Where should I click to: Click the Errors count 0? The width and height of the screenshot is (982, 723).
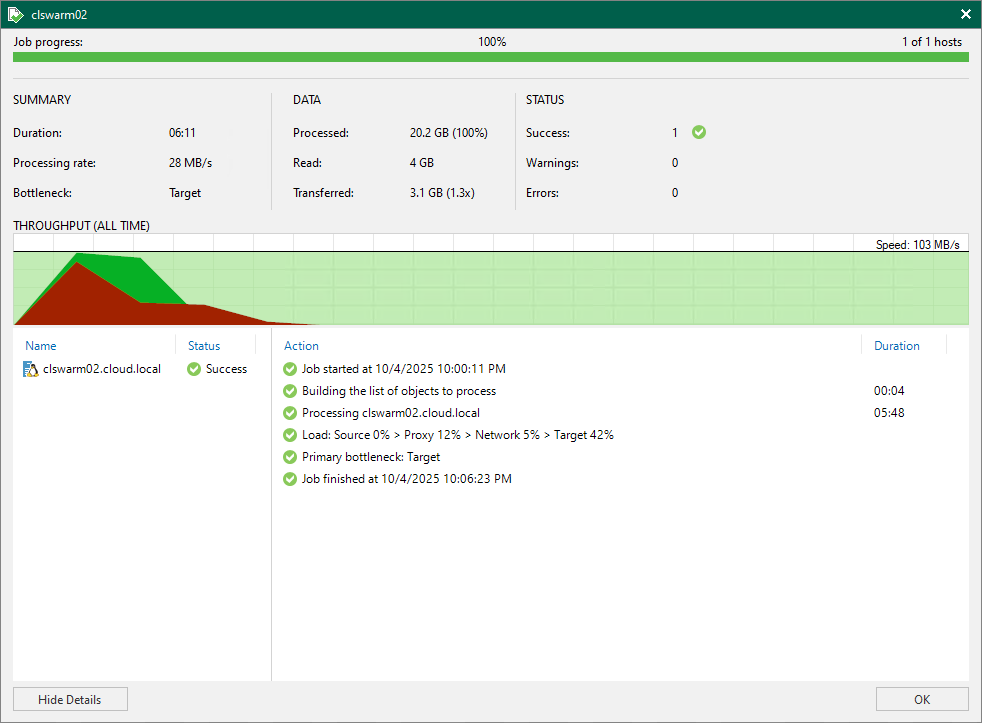(x=675, y=193)
